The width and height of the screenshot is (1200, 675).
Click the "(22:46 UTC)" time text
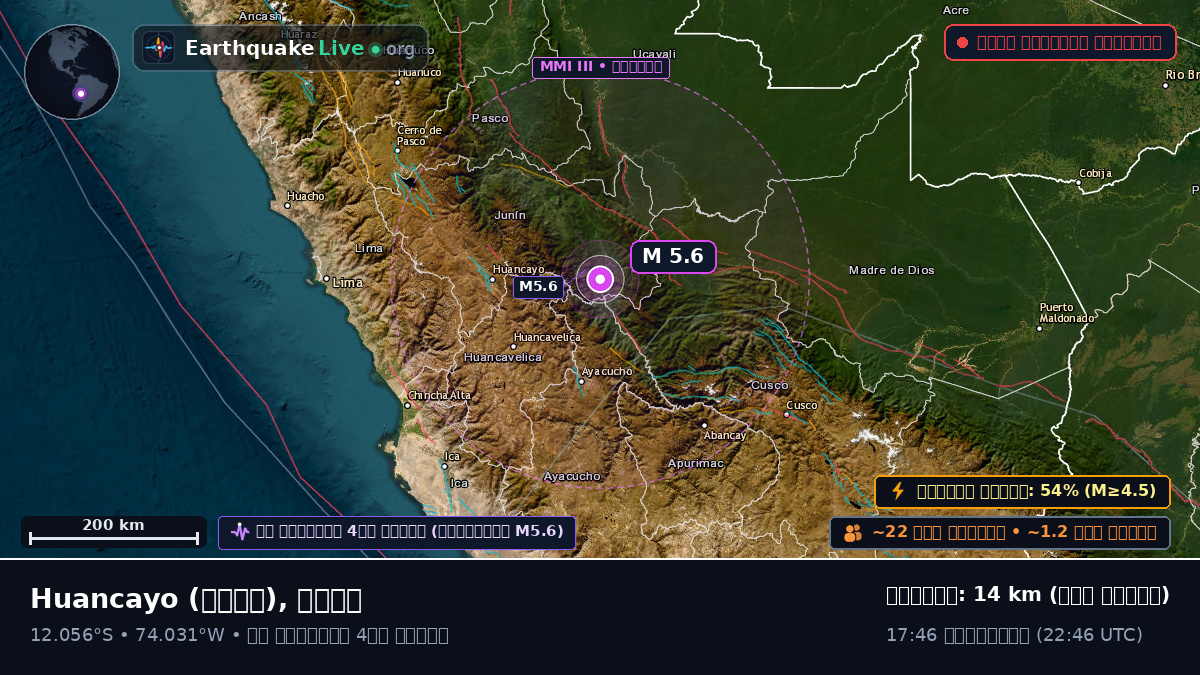coord(1089,635)
